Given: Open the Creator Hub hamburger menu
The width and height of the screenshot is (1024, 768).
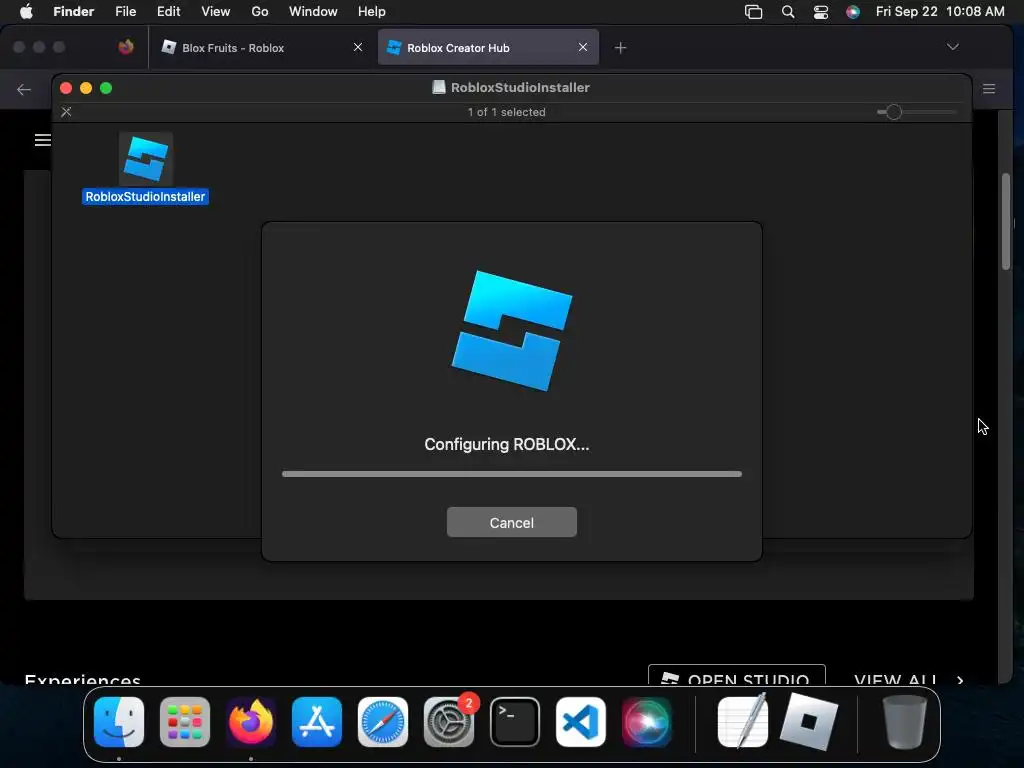Looking at the screenshot, I should click(42, 140).
